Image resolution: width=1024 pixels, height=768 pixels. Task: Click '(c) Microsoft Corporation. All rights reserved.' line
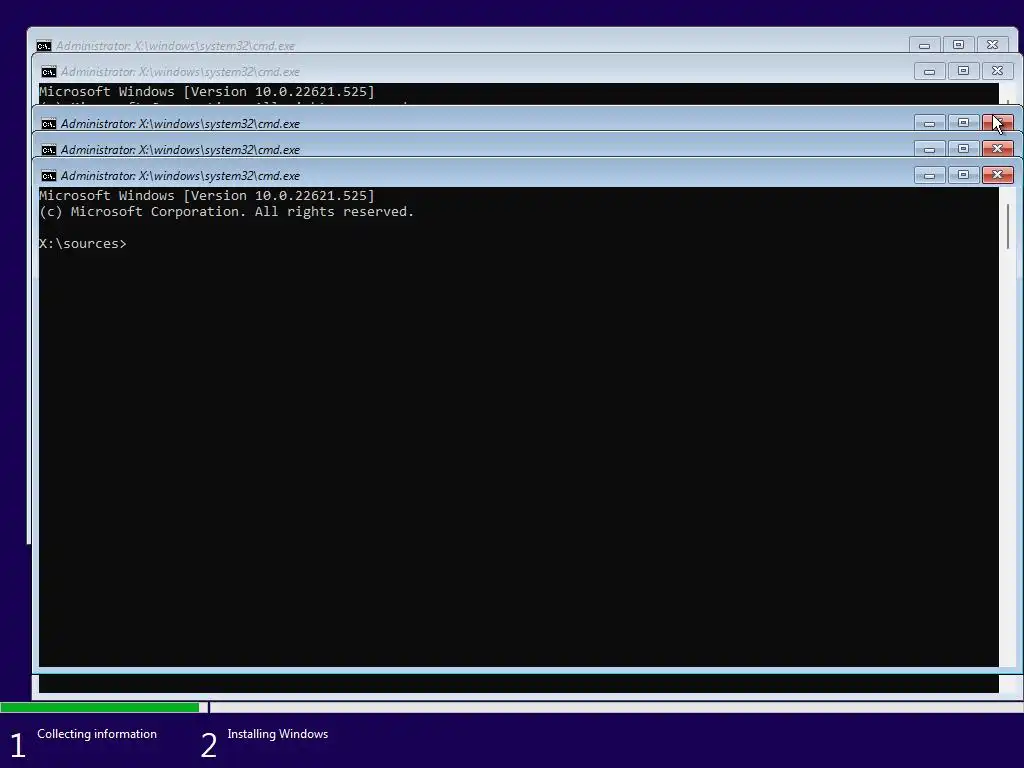pos(227,212)
